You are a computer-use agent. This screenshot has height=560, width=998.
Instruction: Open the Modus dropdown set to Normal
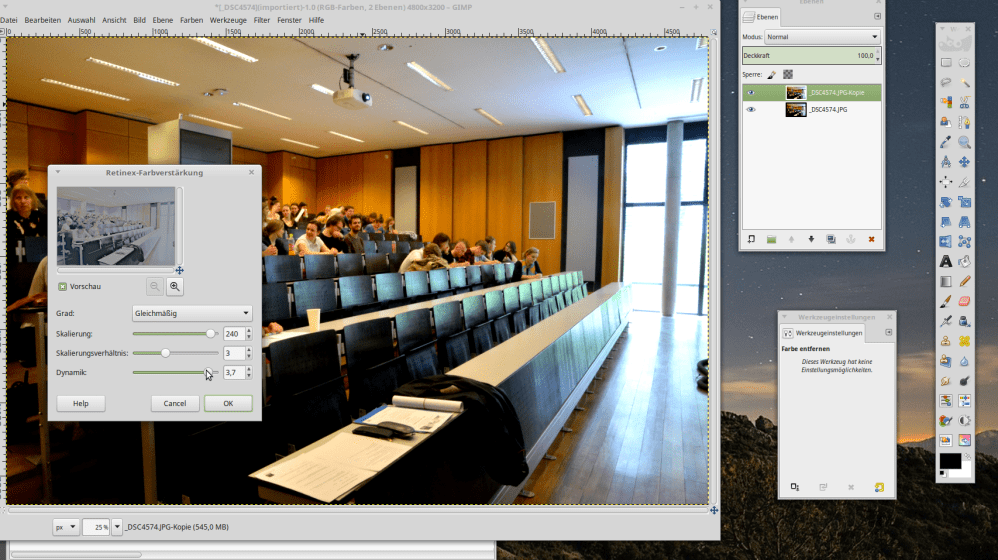822,37
